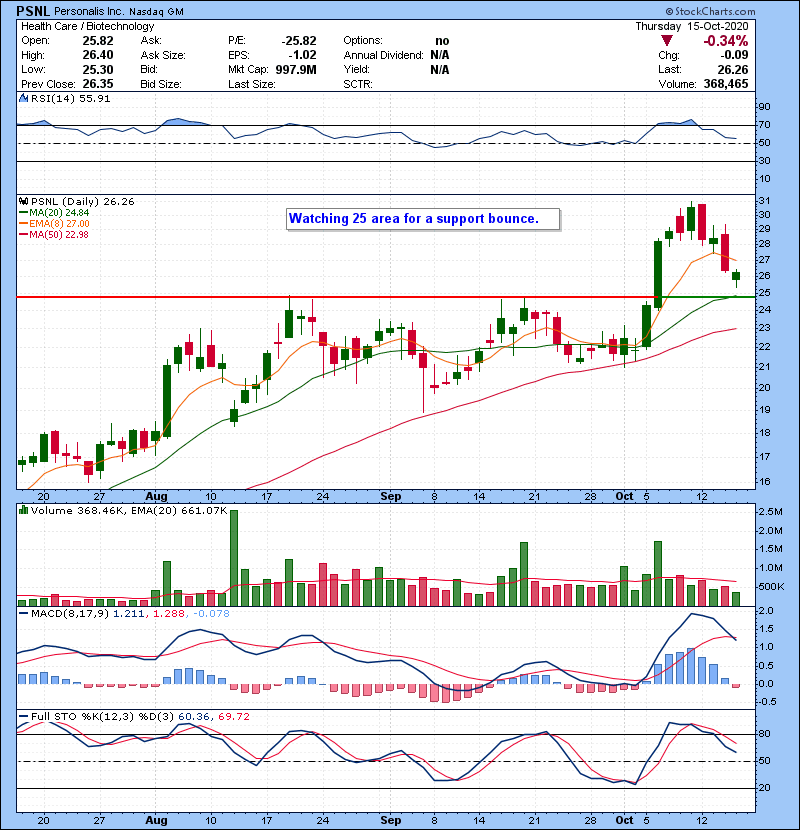Click the 'Watching 25 area' annotation box

click(x=423, y=219)
